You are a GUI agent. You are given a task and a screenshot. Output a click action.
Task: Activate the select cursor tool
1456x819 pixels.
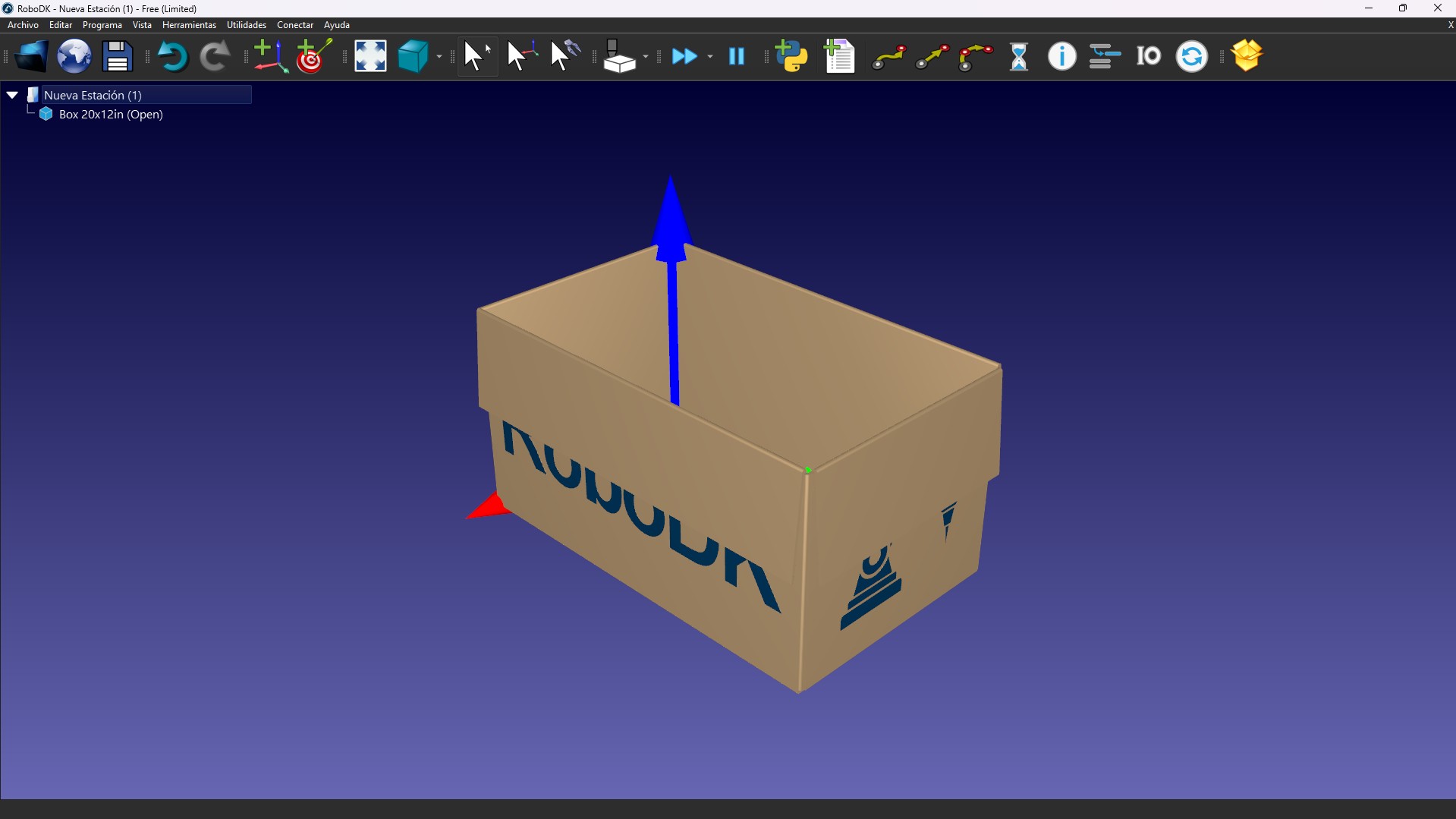click(478, 56)
